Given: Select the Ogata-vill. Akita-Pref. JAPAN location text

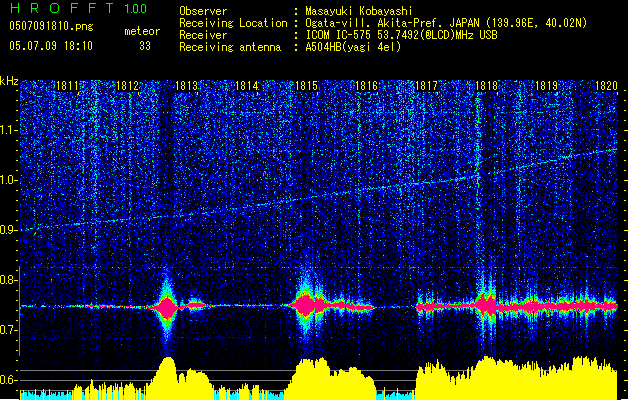Looking at the screenshot, I should 446,23.
